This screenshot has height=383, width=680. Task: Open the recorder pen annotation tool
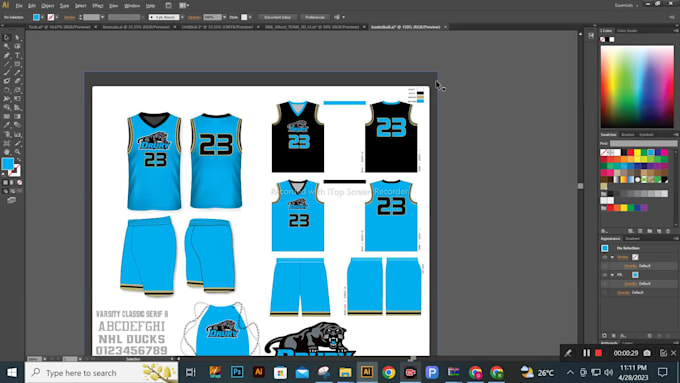568,353
